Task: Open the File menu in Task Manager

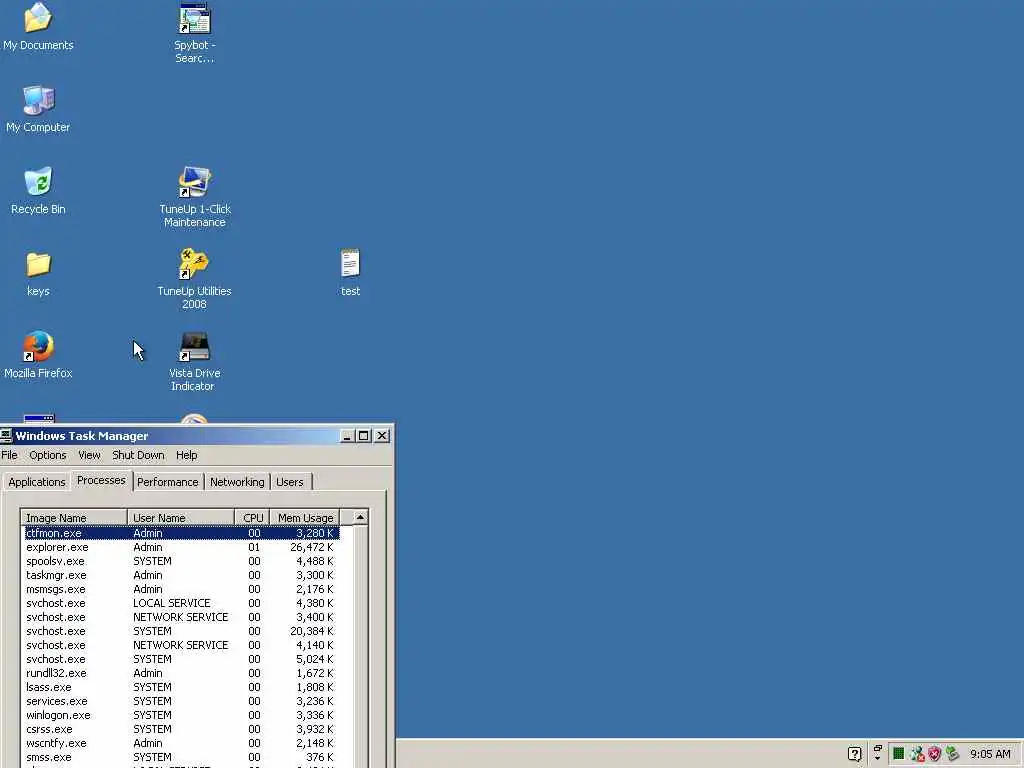Action: pos(9,455)
